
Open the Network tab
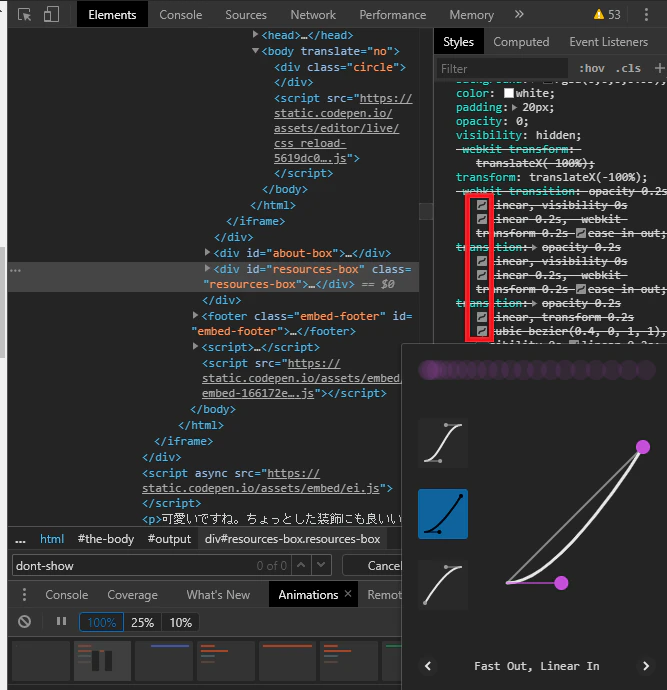[x=313, y=15]
